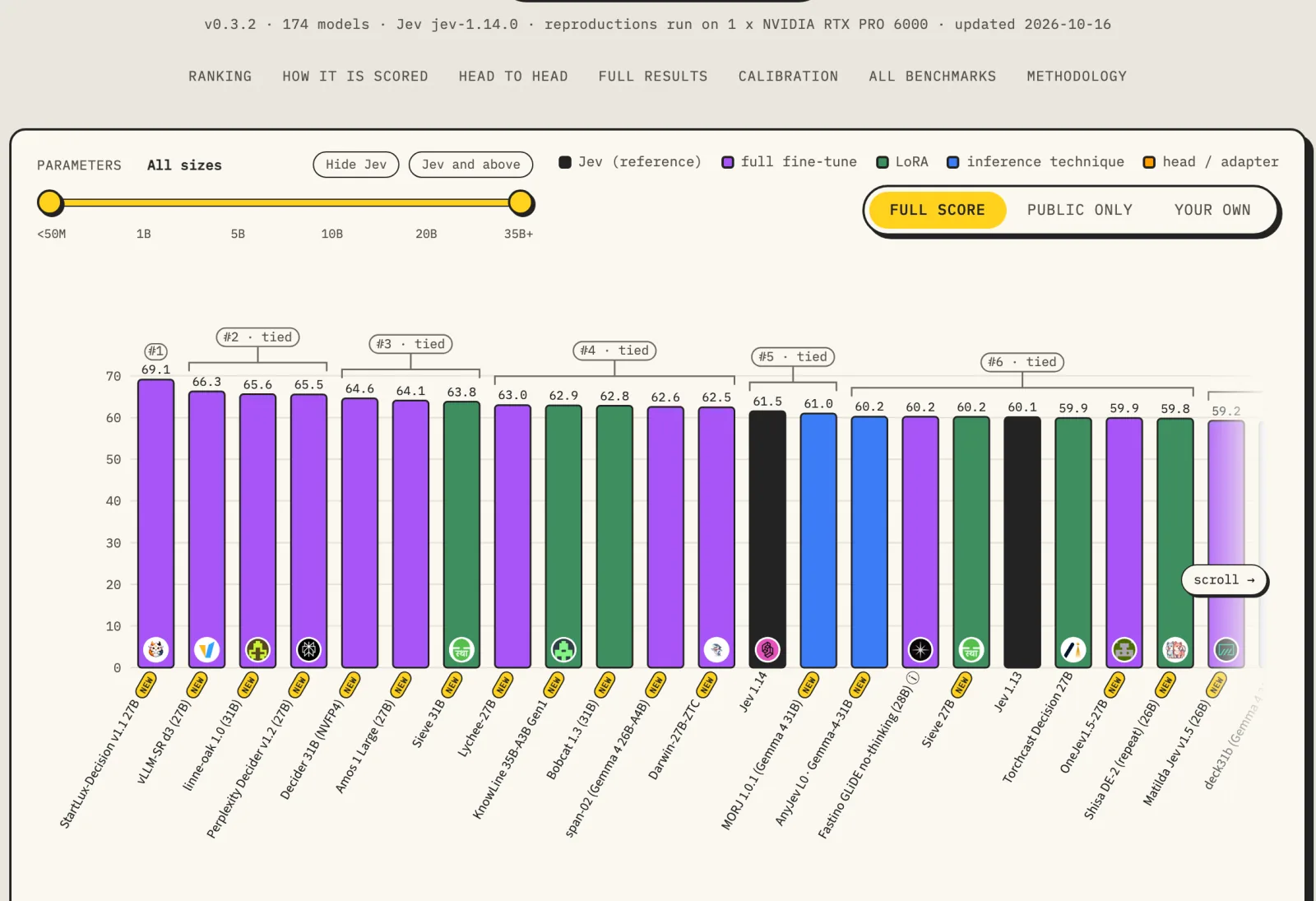This screenshot has width=1316, height=901.
Task: Click the "35B+" slider tick label
Action: click(518, 235)
